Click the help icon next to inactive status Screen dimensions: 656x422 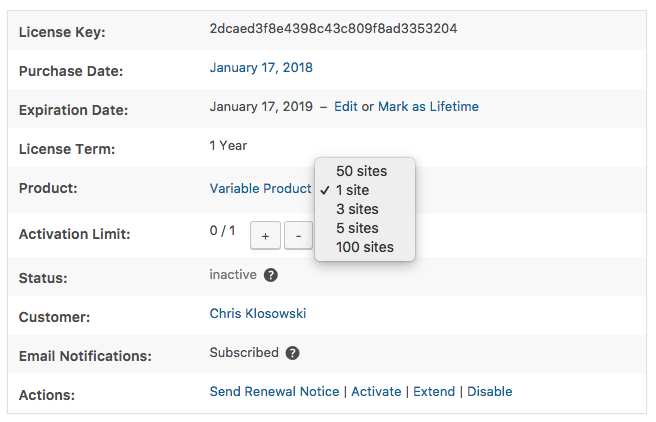[x=271, y=275]
